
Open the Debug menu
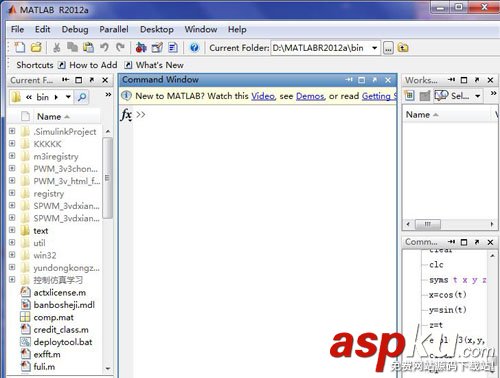tap(75, 30)
